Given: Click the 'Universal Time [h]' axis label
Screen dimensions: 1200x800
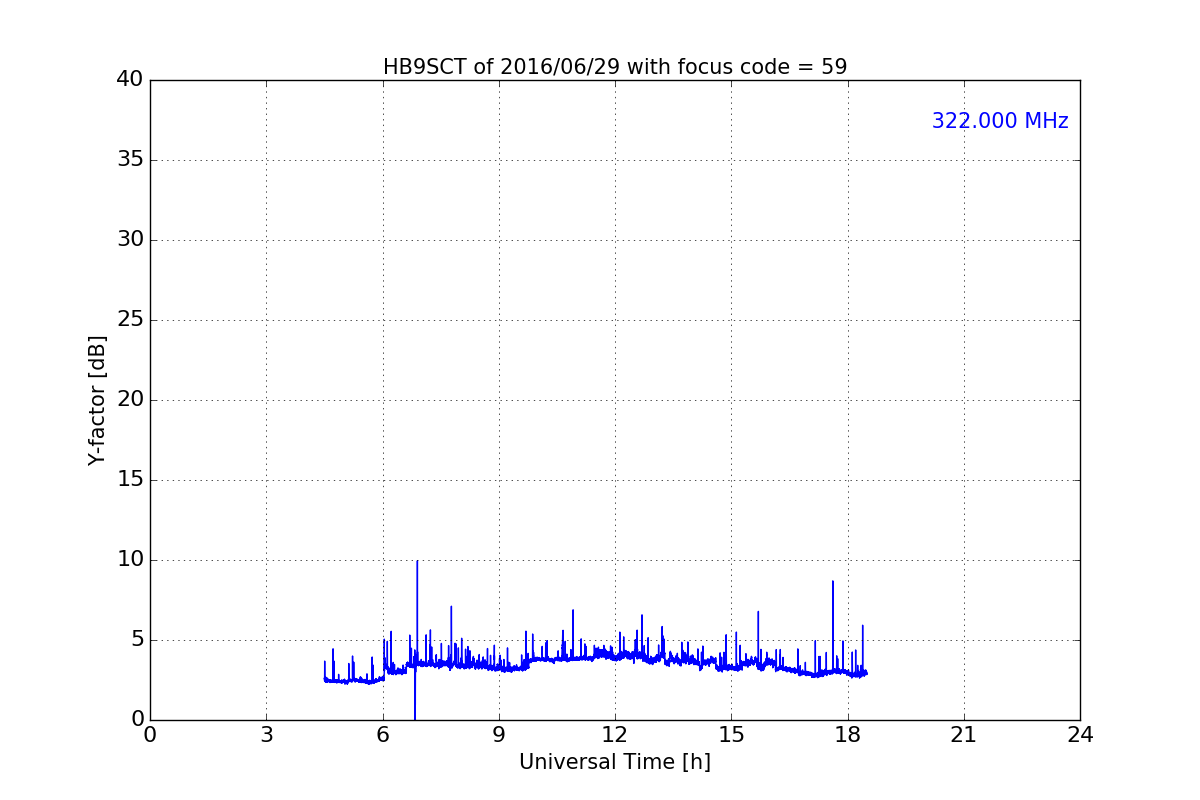Looking at the screenshot, I should pyautogui.click(x=615, y=762).
